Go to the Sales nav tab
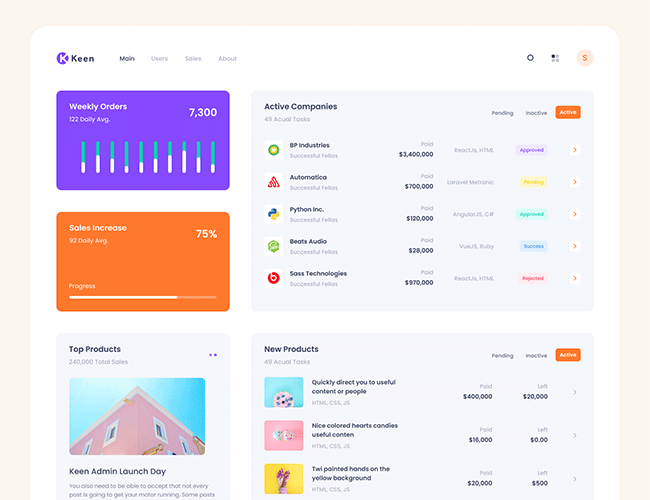The height and width of the screenshot is (500, 650). pos(193,59)
